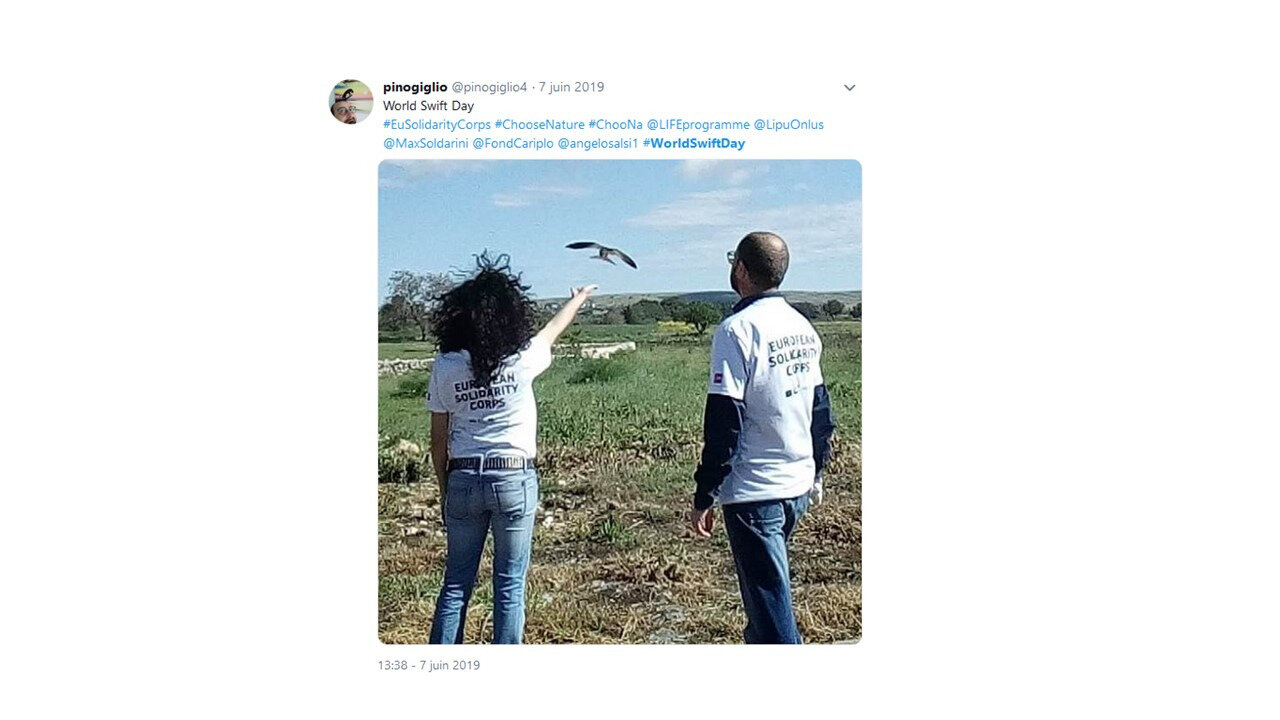The image size is (1280, 720).
Task: Click the flying swift in the photo
Action: [x=601, y=254]
